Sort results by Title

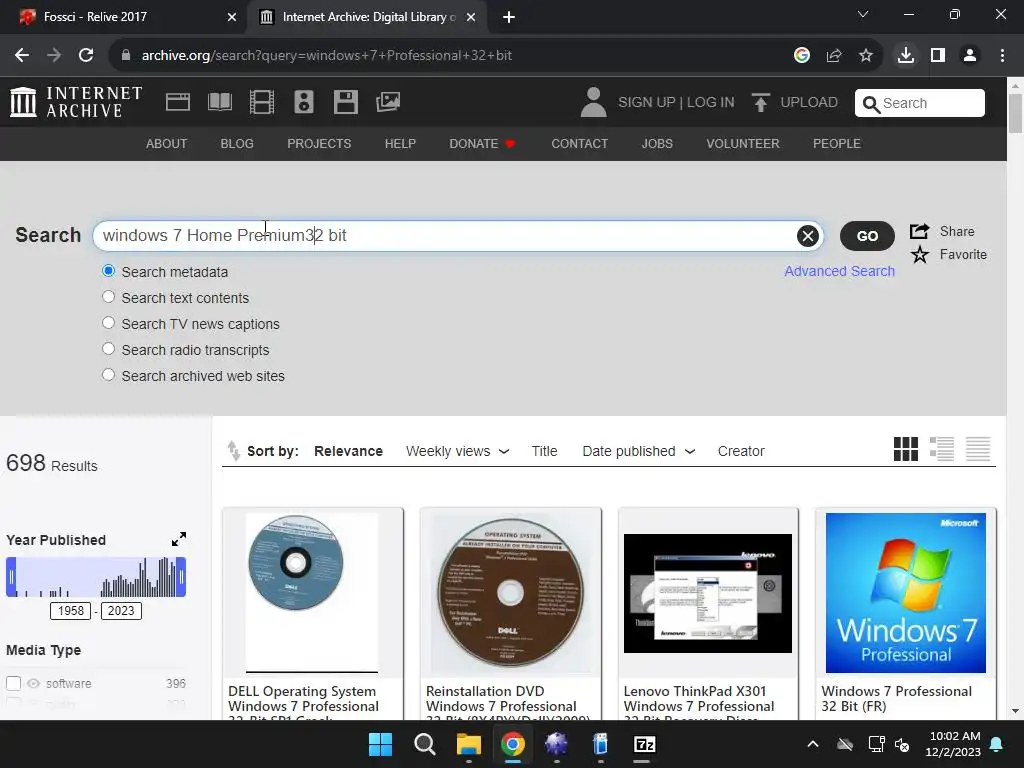(544, 451)
